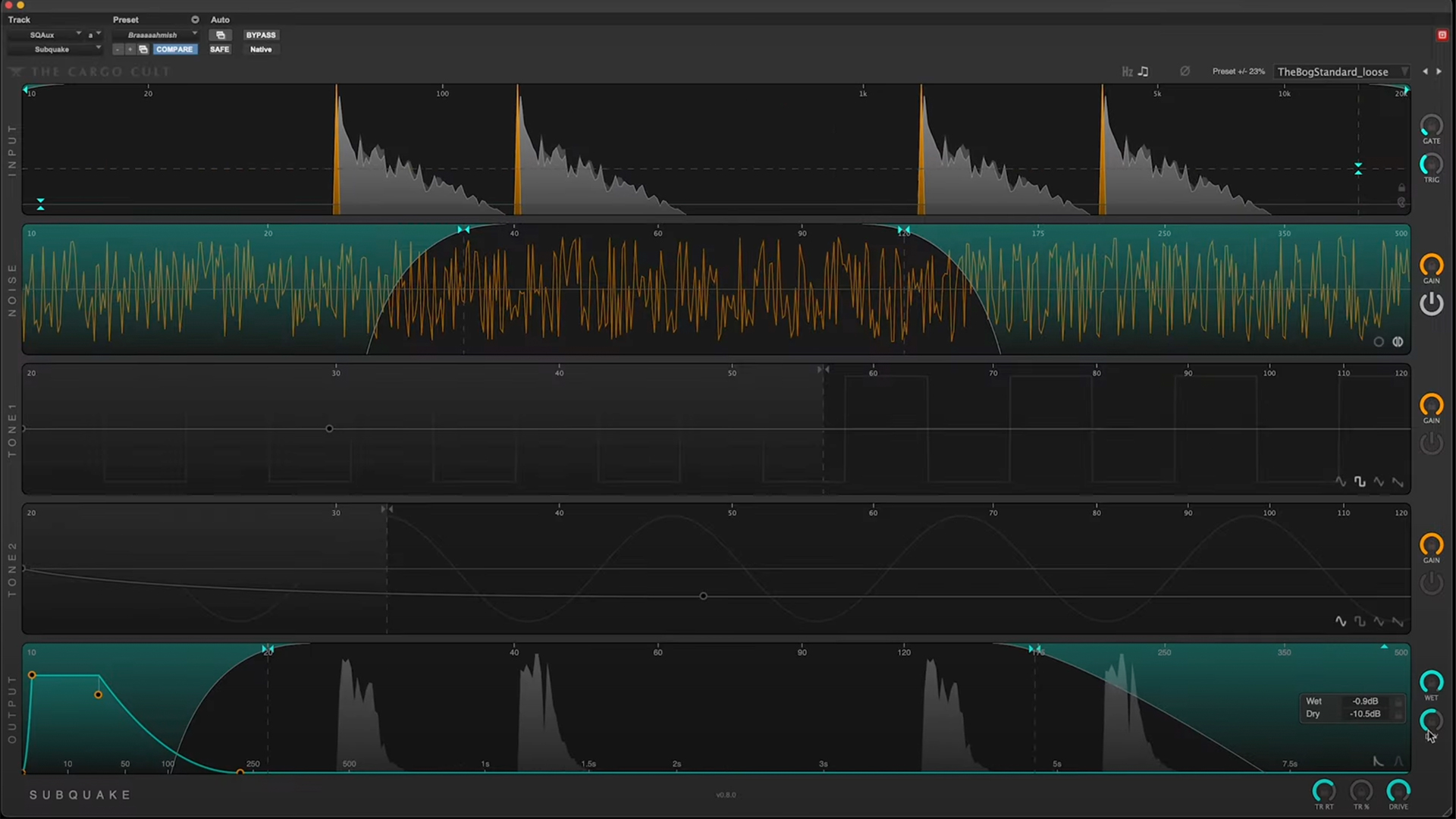Click the TR.KT knob at bottom right
Viewport: 1456px width, 819px height.
[1323, 792]
